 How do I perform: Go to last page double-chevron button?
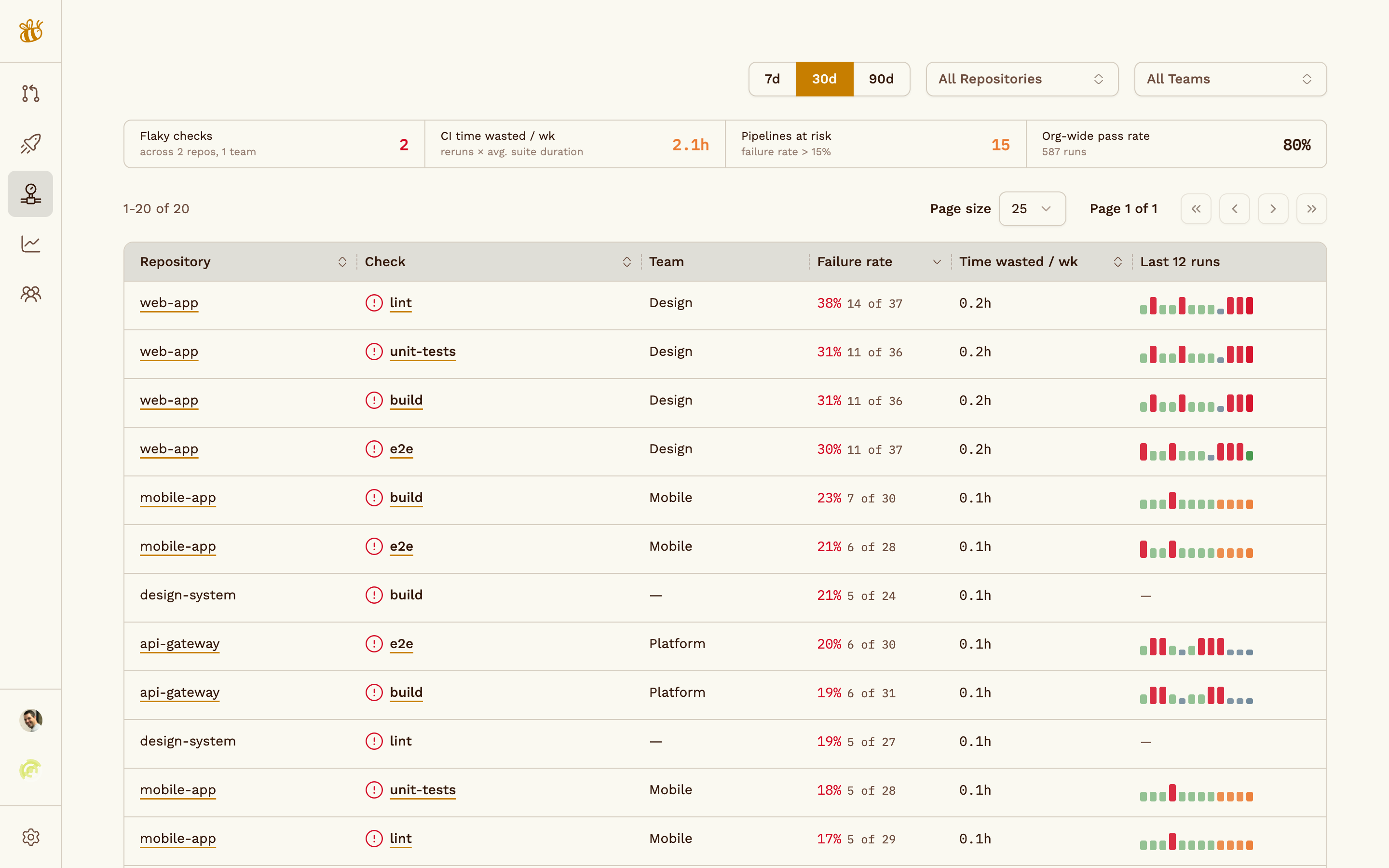coord(1311,208)
